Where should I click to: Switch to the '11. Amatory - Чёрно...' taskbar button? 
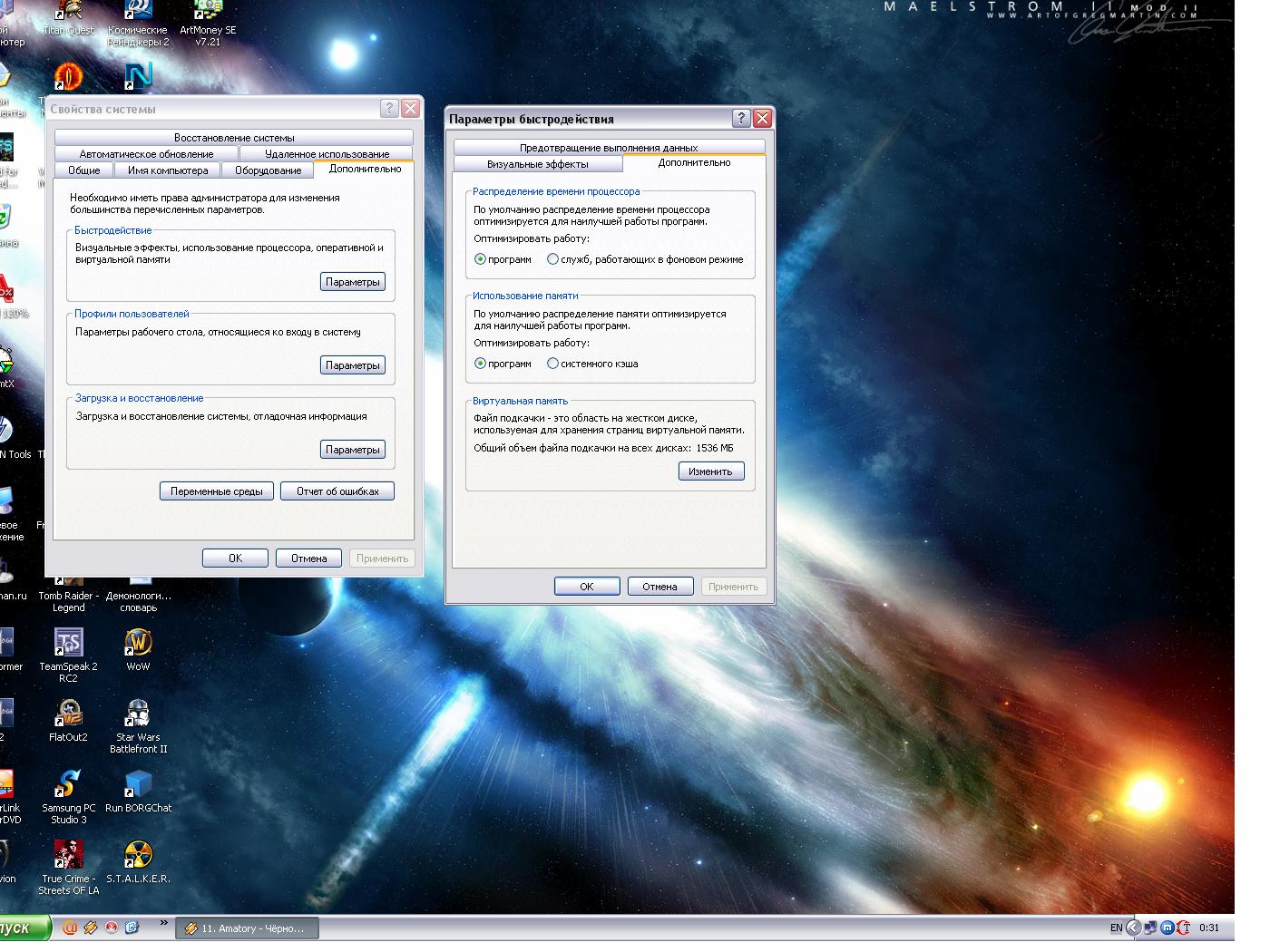coord(246,928)
